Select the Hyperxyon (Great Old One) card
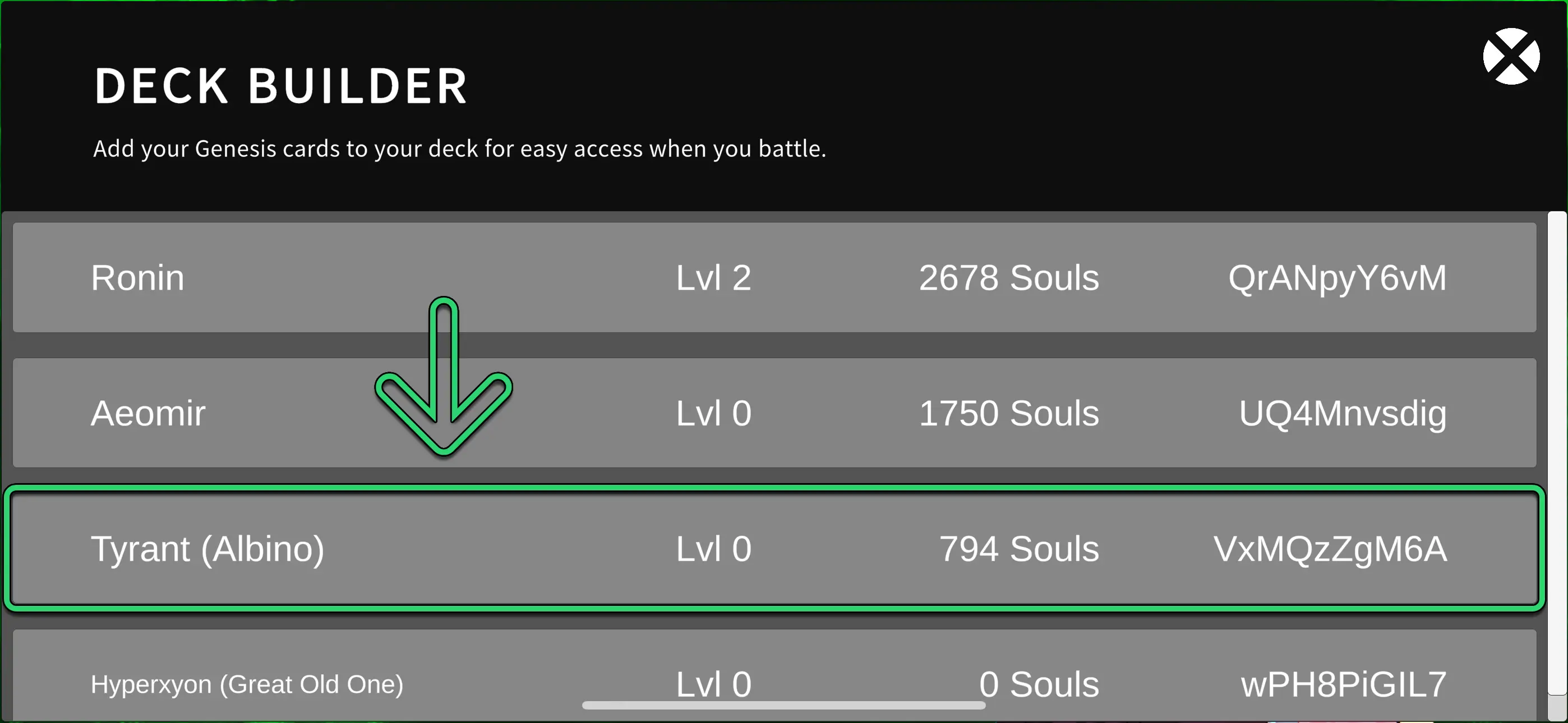The height and width of the screenshot is (723, 1568). tap(247, 685)
